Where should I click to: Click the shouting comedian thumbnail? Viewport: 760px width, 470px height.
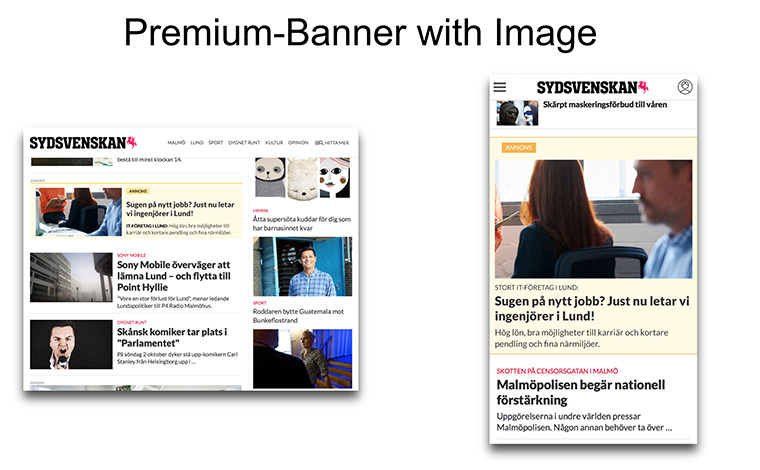pyautogui.click(x=71, y=344)
